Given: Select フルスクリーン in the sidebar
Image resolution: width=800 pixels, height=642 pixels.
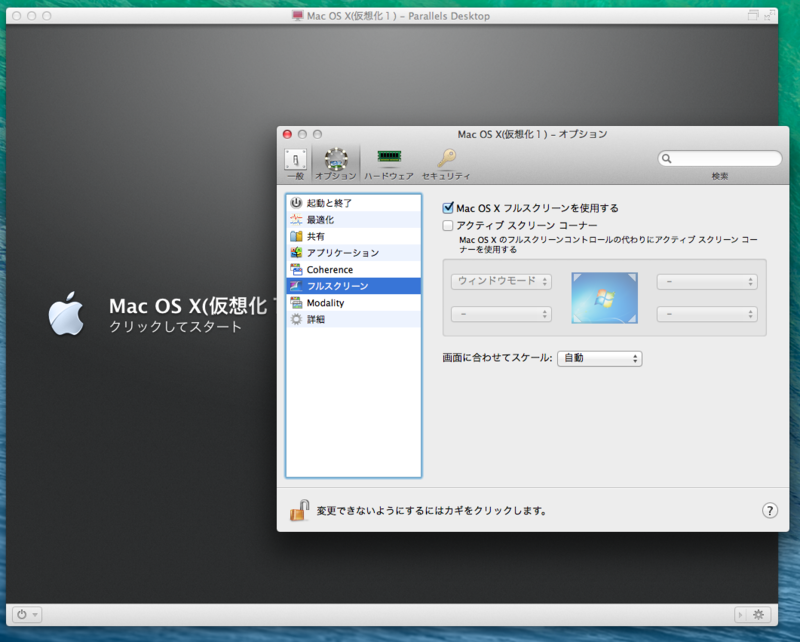Looking at the screenshot, I should click(x=354, y=286).
